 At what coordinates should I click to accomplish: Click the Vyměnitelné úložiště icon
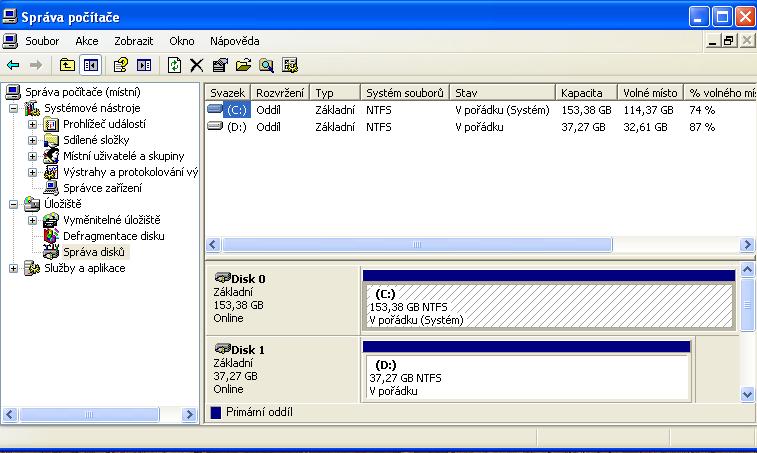tap(51, 220)
